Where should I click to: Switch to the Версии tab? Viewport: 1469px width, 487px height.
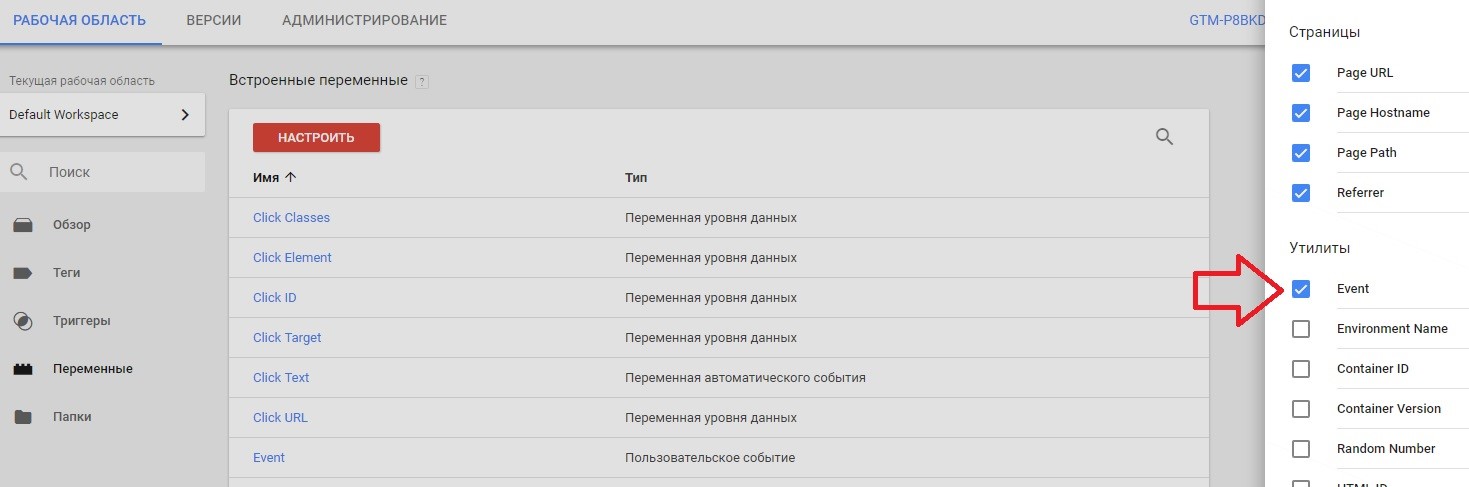[x=214, y=20]
